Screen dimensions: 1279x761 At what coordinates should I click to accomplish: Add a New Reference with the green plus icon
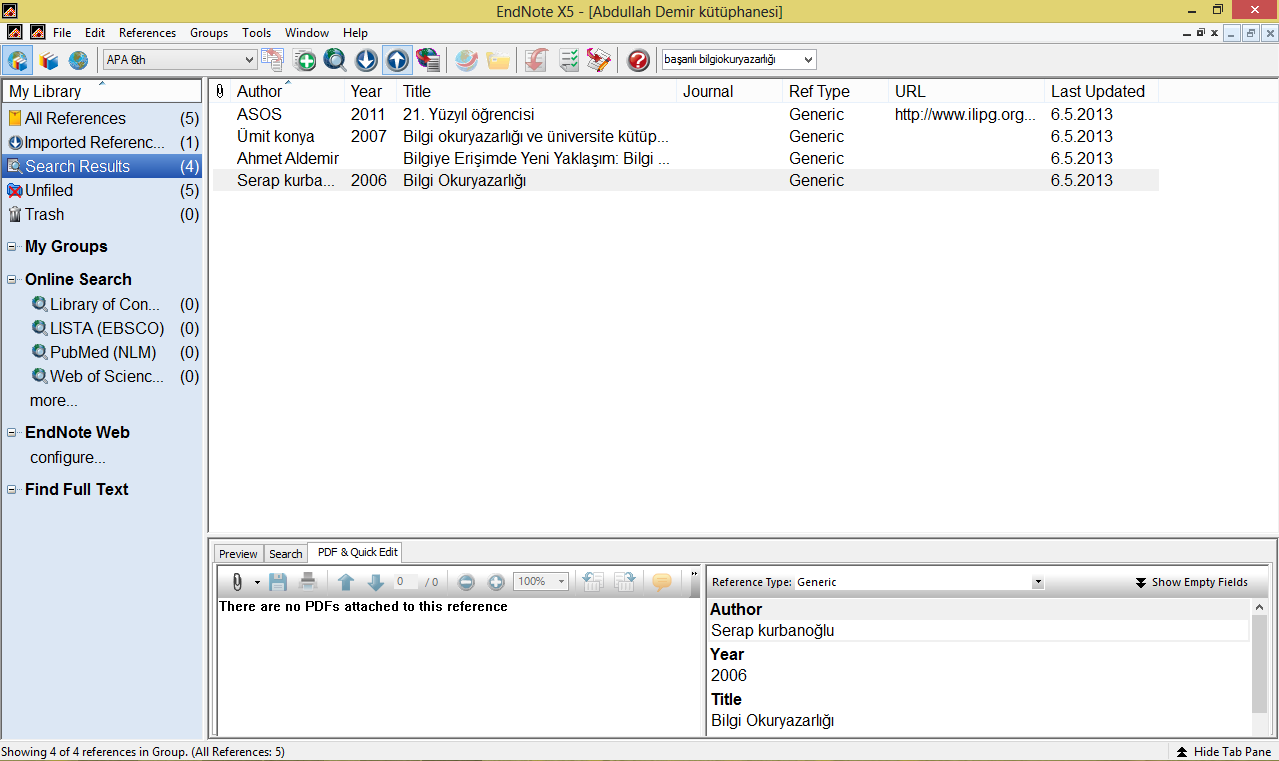tap(305, 60)
